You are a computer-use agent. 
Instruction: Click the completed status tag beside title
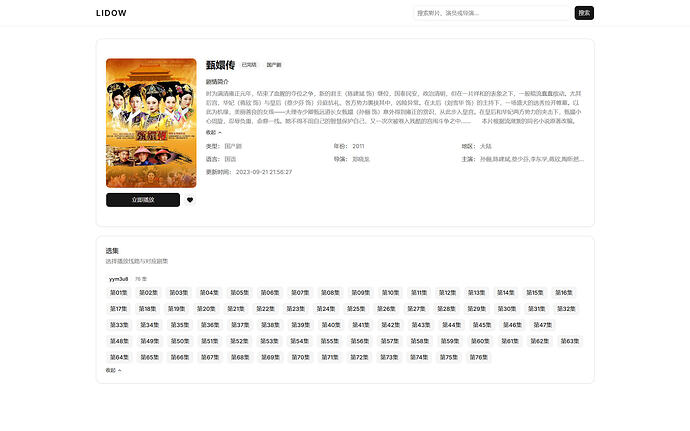click(x=249, y=65)
